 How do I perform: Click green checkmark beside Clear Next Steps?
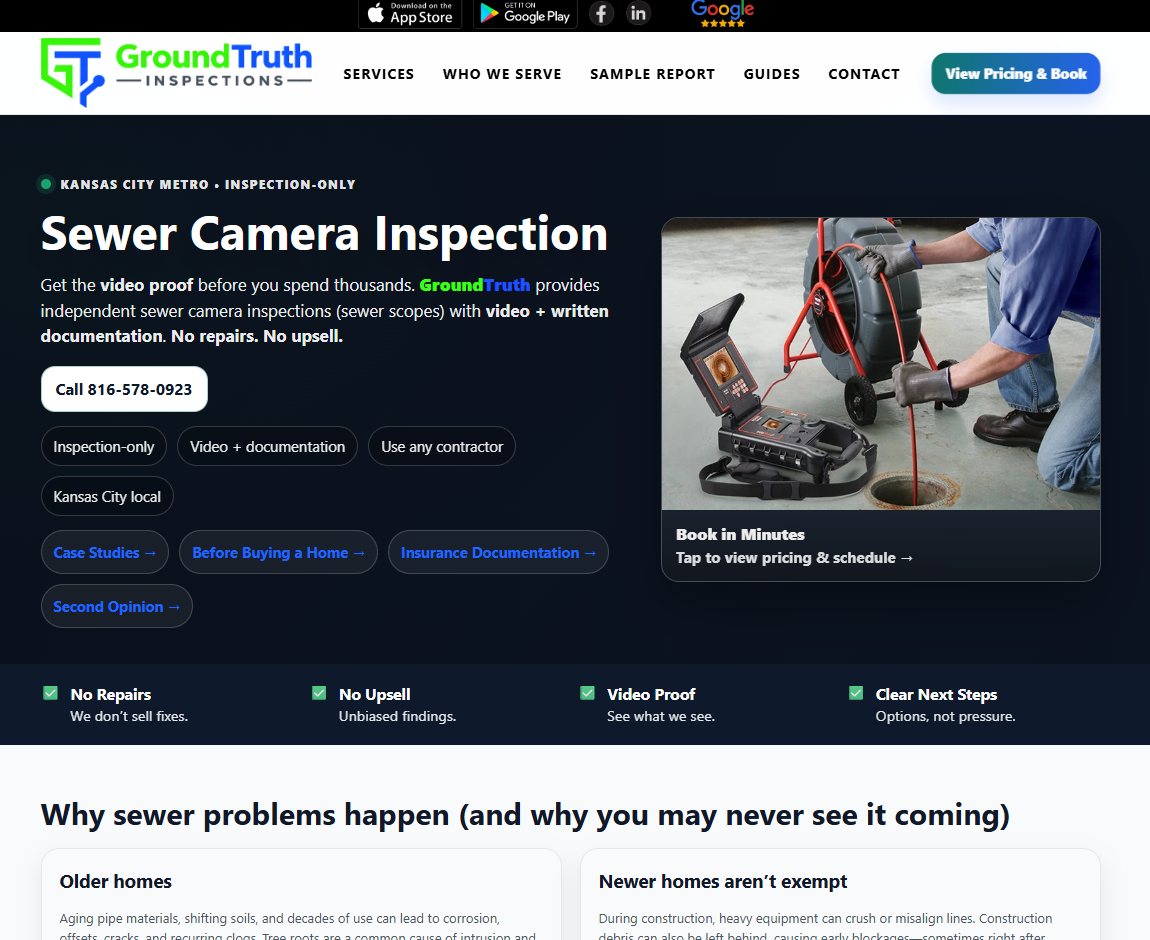(x=856, y=693)
